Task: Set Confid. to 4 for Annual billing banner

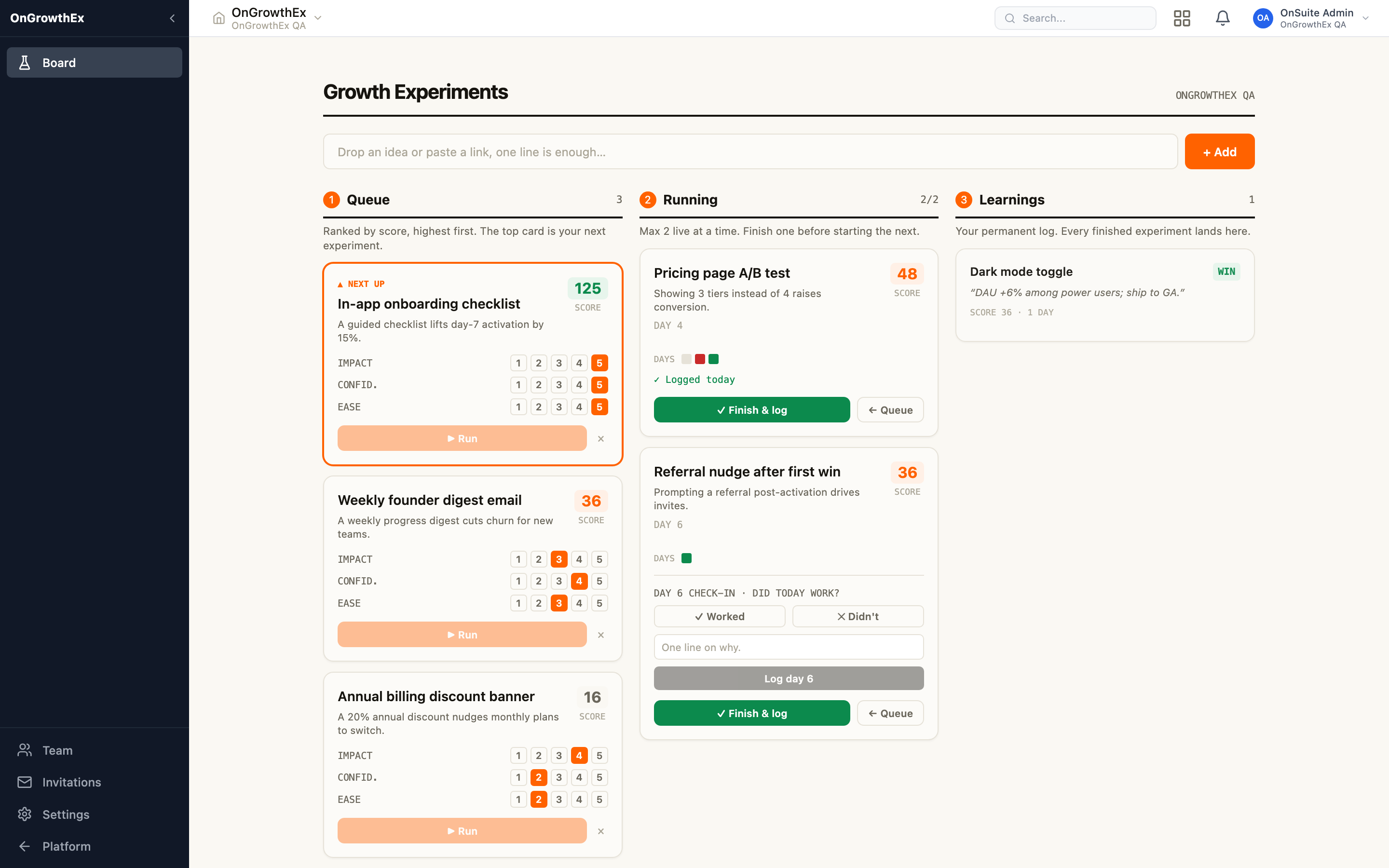Action: 579,777
